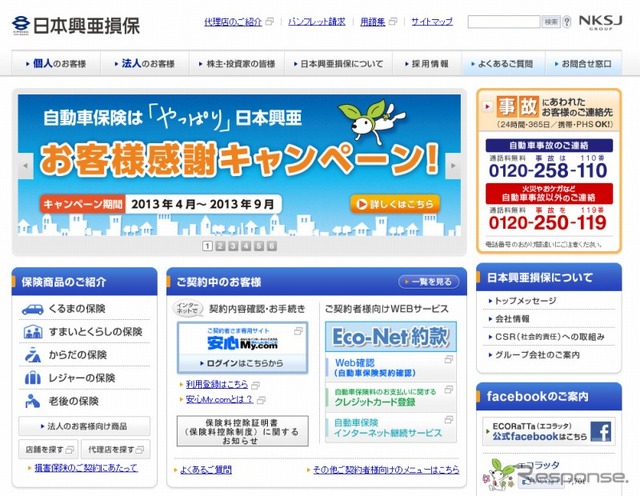The height and width of the screenshot is (496, 640).
Task: Click new-window icon beside Web確認
Action: [449, 359]
